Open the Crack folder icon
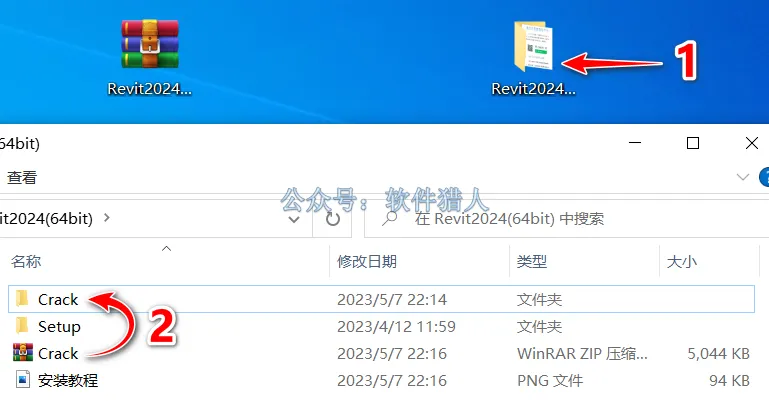The height and width of the screenshot is (401, 769). (x=22, y=299)
